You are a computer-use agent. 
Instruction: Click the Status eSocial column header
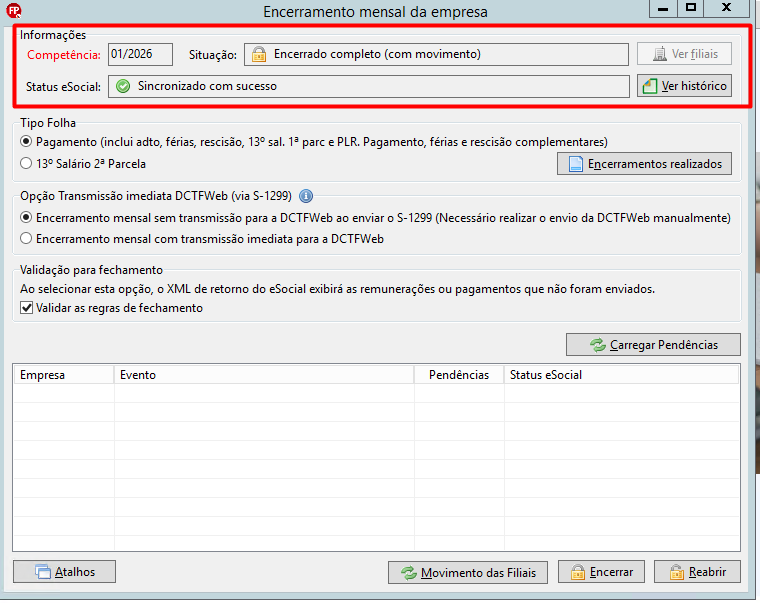(x=621, y=375)
